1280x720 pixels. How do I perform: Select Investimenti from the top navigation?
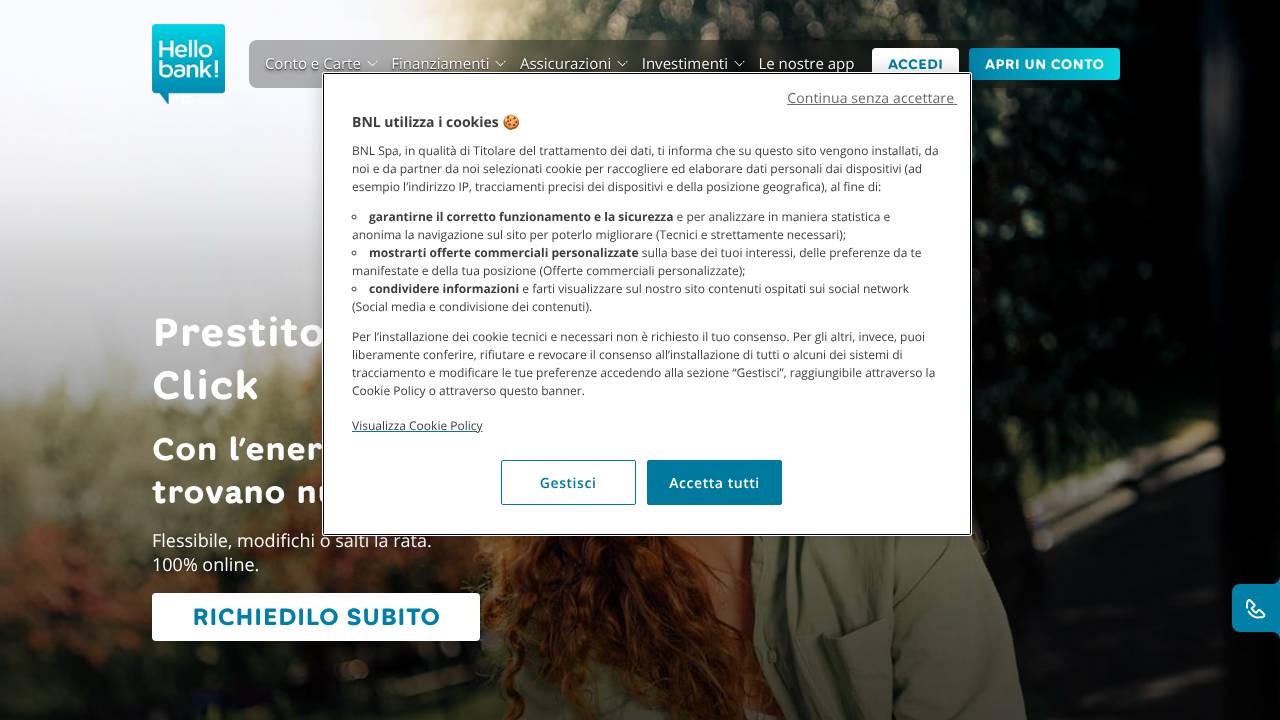coord(686,63)
